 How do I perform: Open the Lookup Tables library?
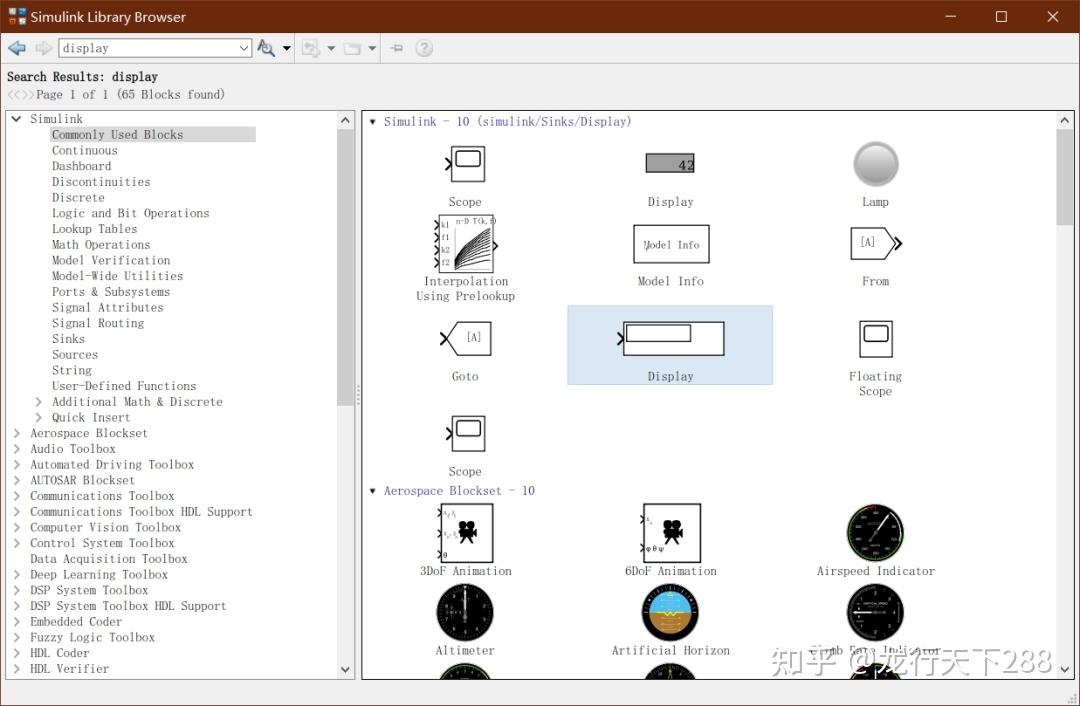pos(94,229)
